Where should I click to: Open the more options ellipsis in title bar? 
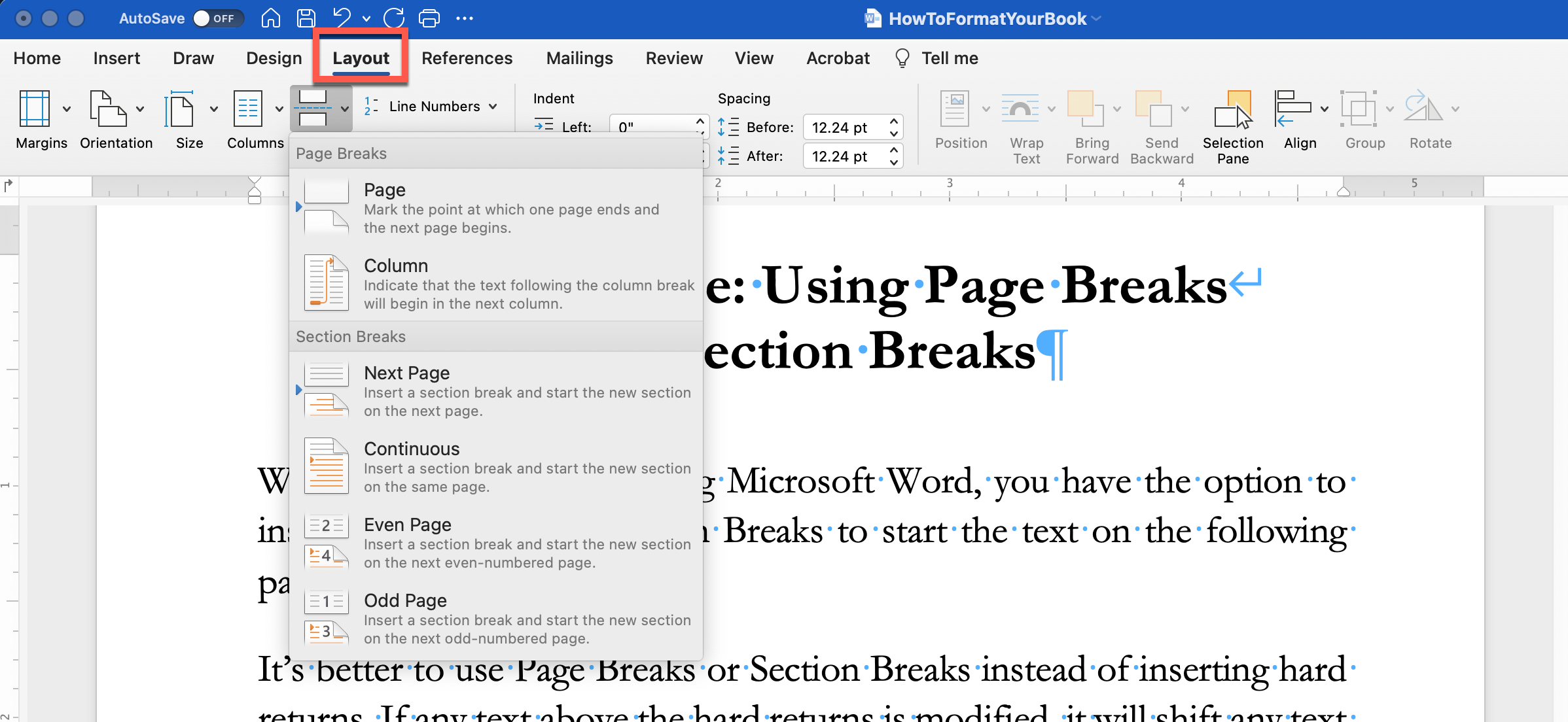465,18
